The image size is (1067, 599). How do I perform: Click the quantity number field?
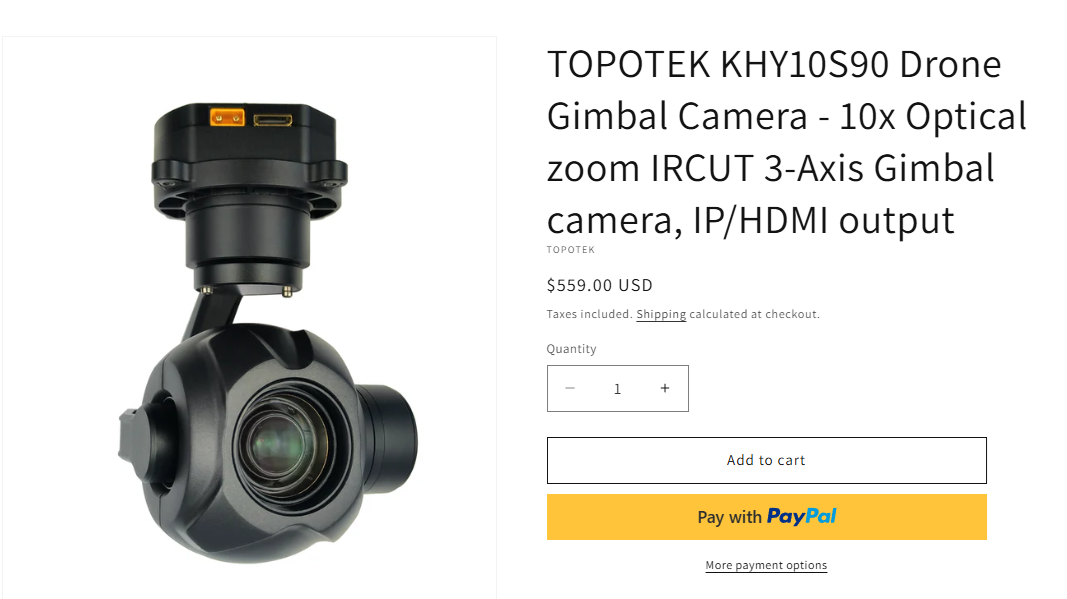(617, 389)
